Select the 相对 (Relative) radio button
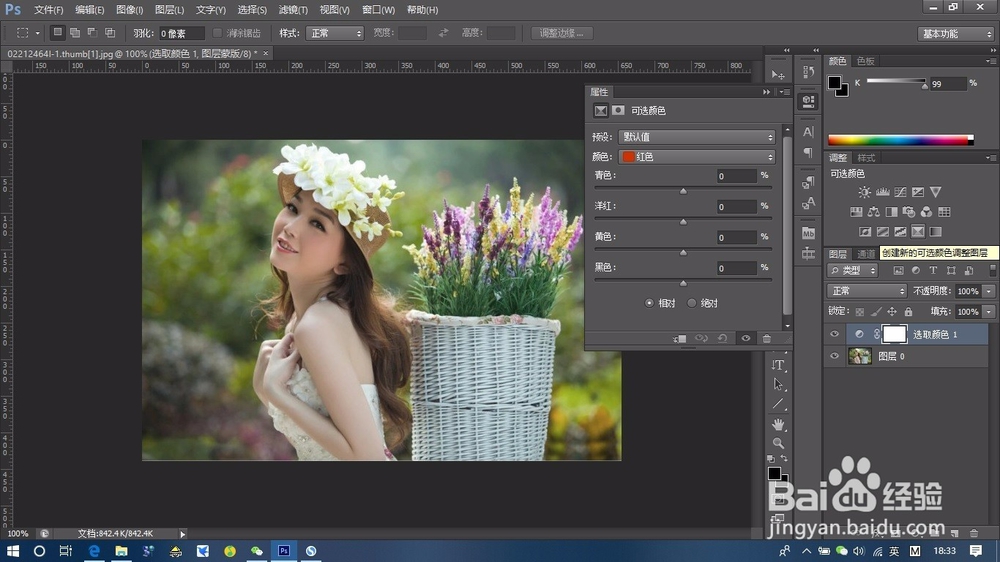The height and width of the screenshot is (562, 1000). point(650,303)
